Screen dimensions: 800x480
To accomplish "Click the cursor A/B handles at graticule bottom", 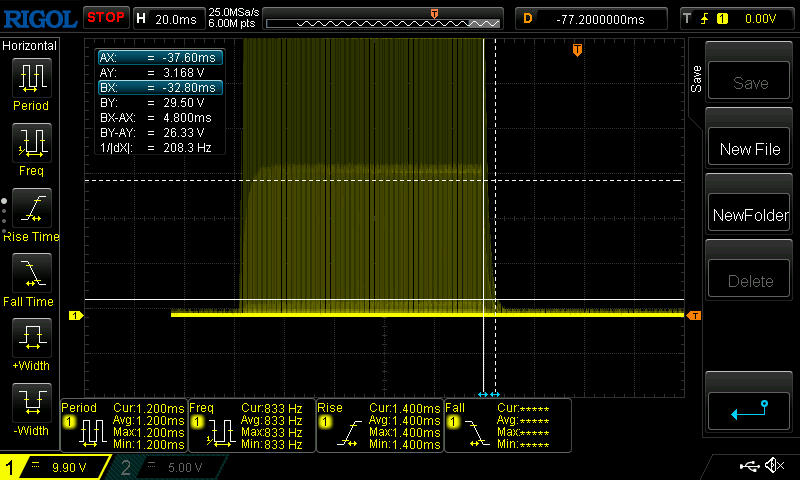I will (489, 394).
